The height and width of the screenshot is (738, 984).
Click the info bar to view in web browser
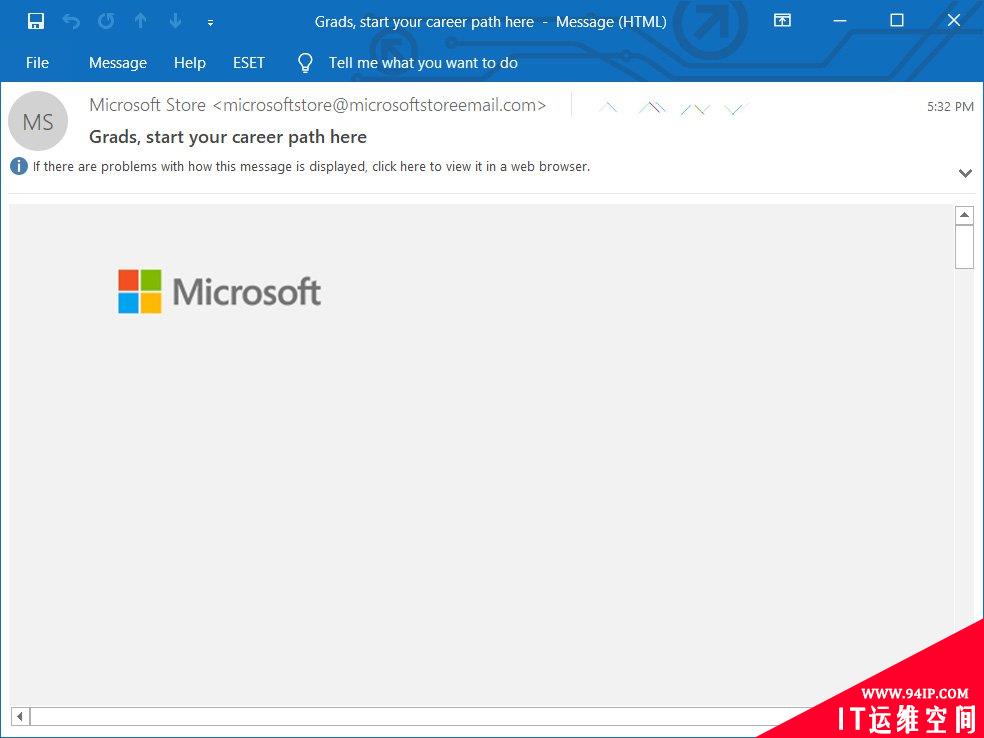point(310,167)
